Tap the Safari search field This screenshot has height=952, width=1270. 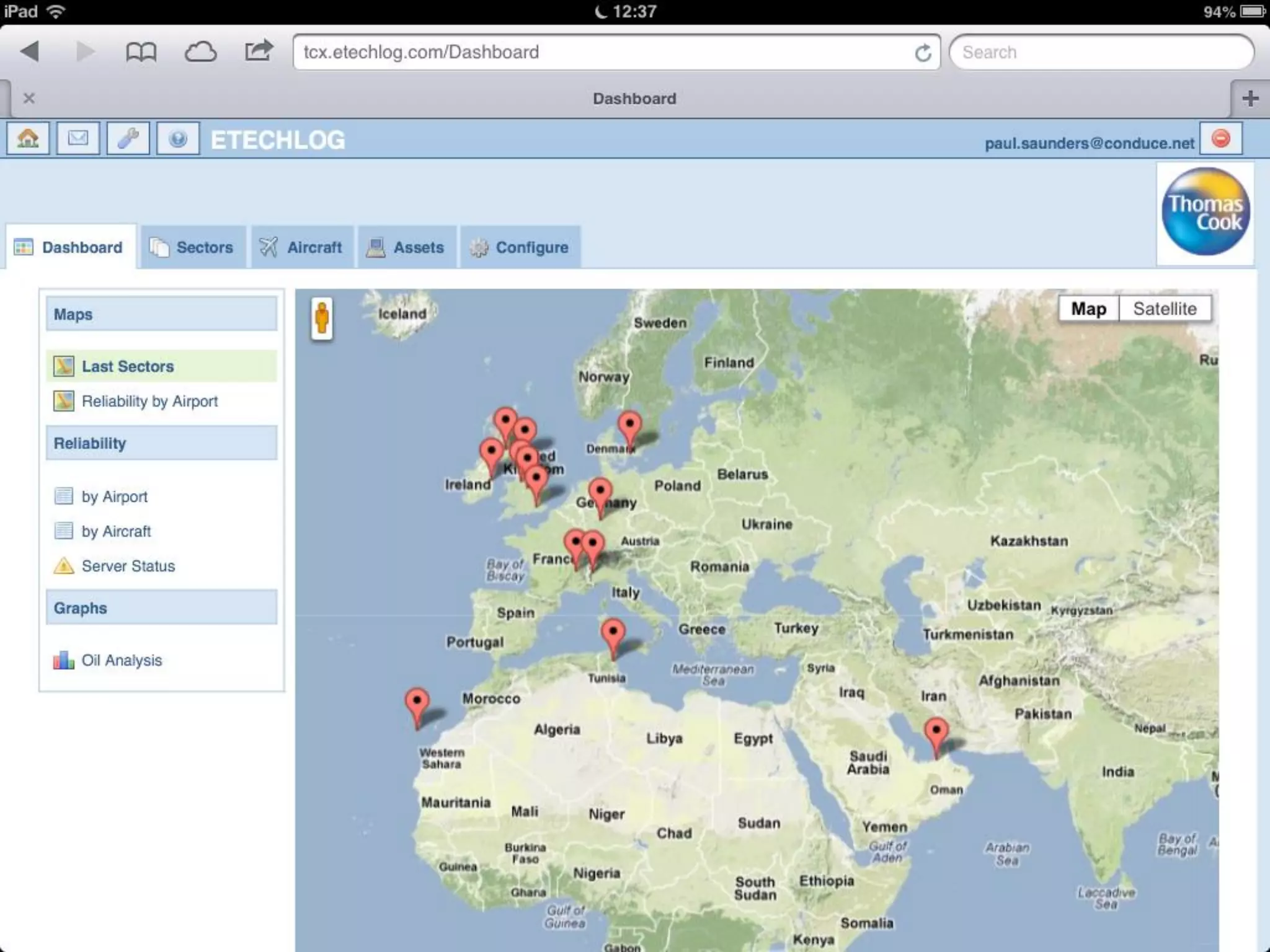tap(1101, 52)
